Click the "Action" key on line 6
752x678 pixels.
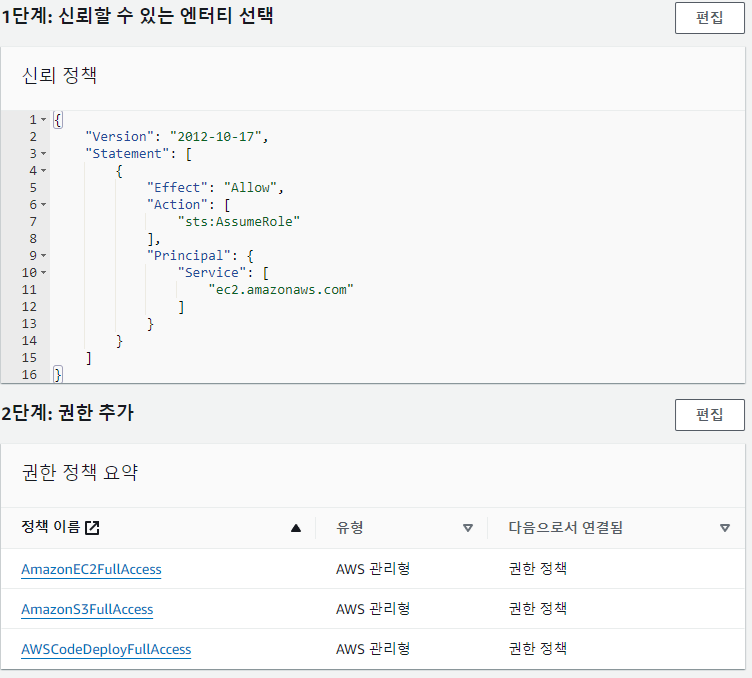point(177,204)
